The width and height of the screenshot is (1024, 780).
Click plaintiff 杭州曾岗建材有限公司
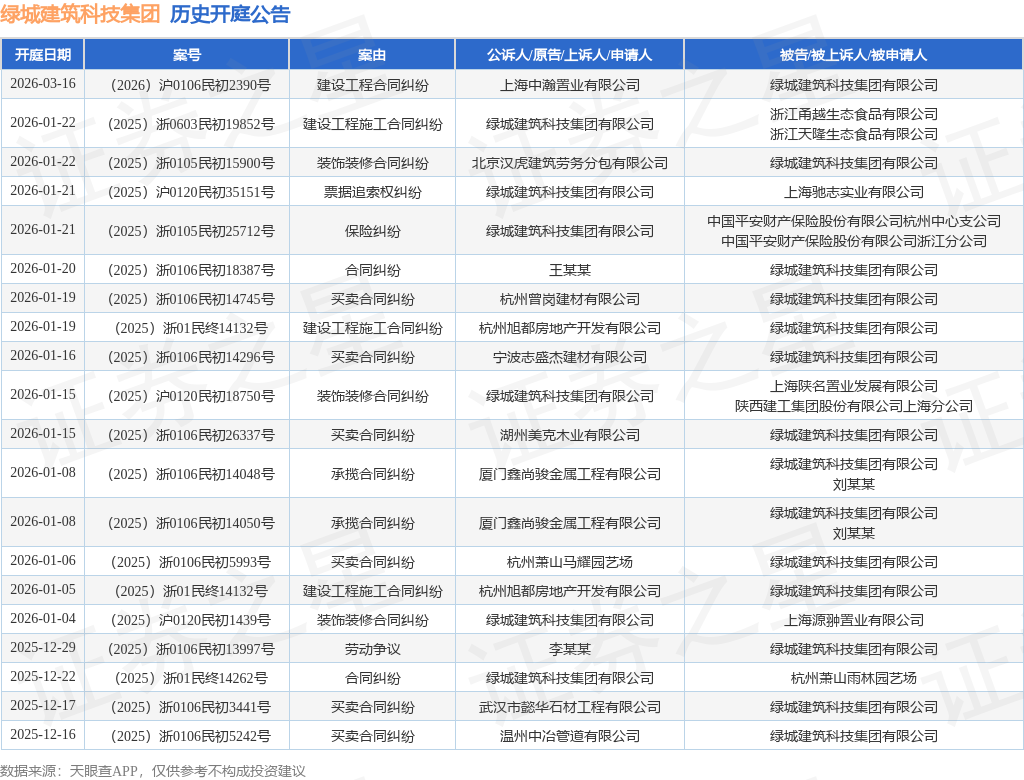click(x=569, y=299)
